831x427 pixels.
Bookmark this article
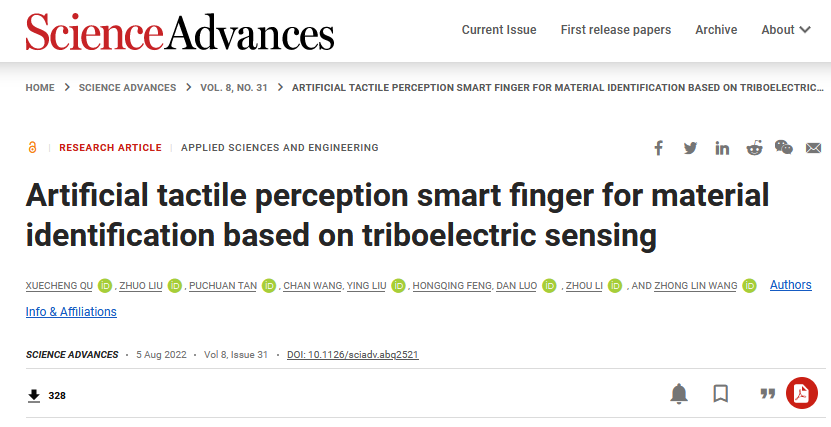pyautogui.click(x=721, y=394)
